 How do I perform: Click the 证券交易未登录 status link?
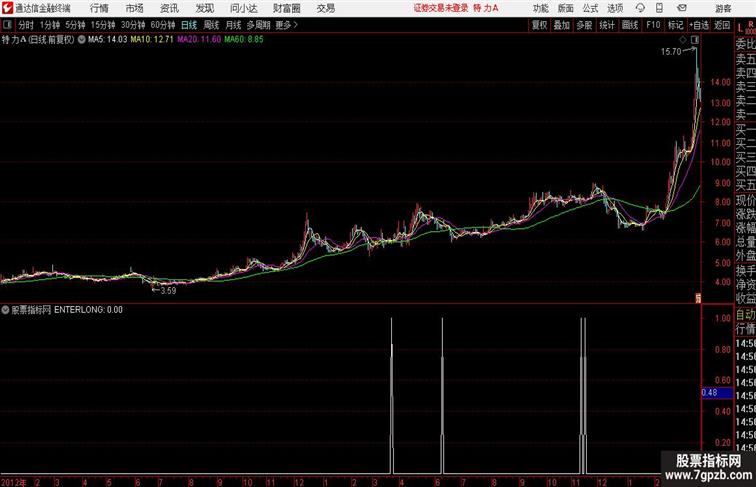click(441, 8)
